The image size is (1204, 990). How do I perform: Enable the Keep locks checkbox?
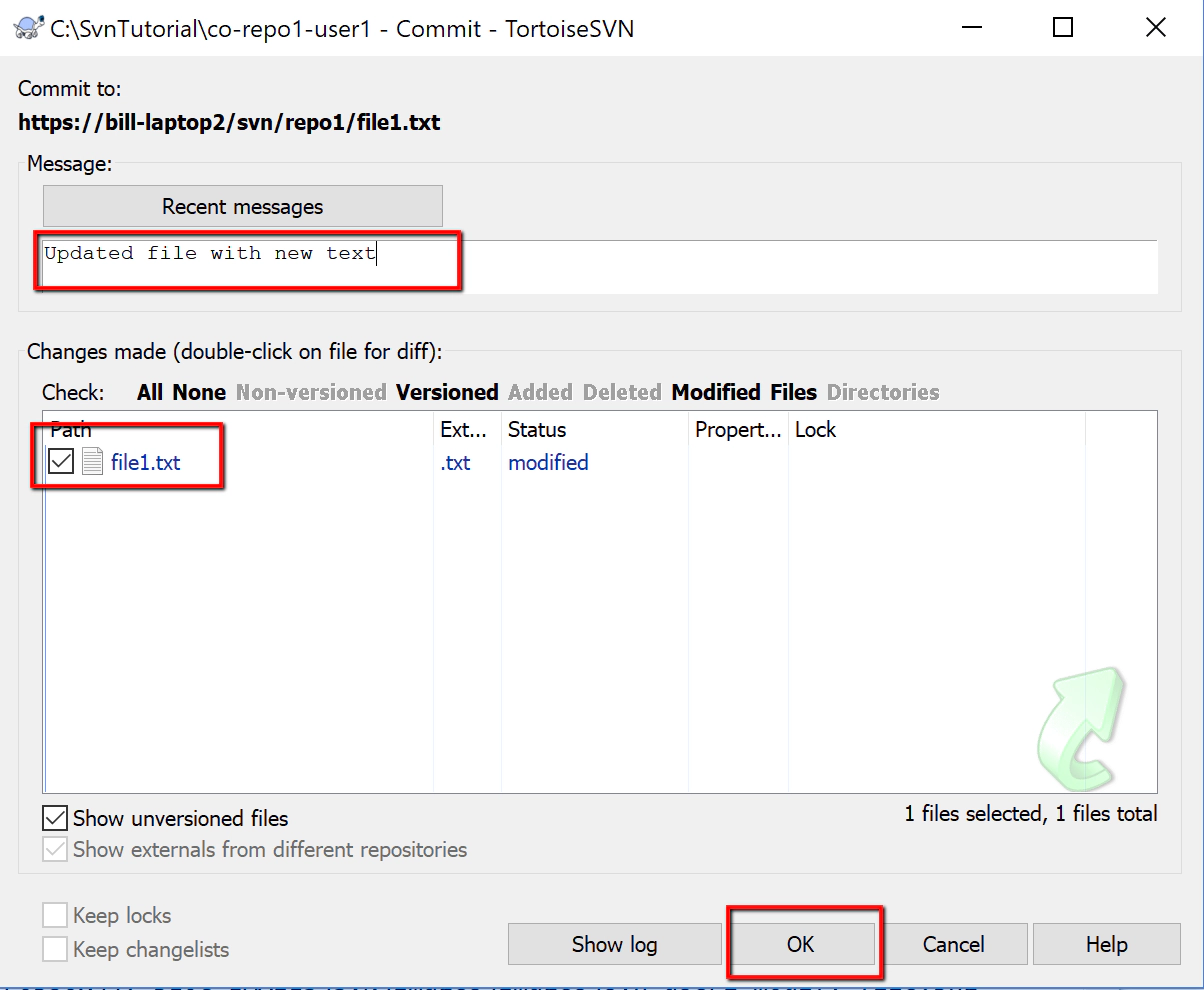(x=55, y=915)
